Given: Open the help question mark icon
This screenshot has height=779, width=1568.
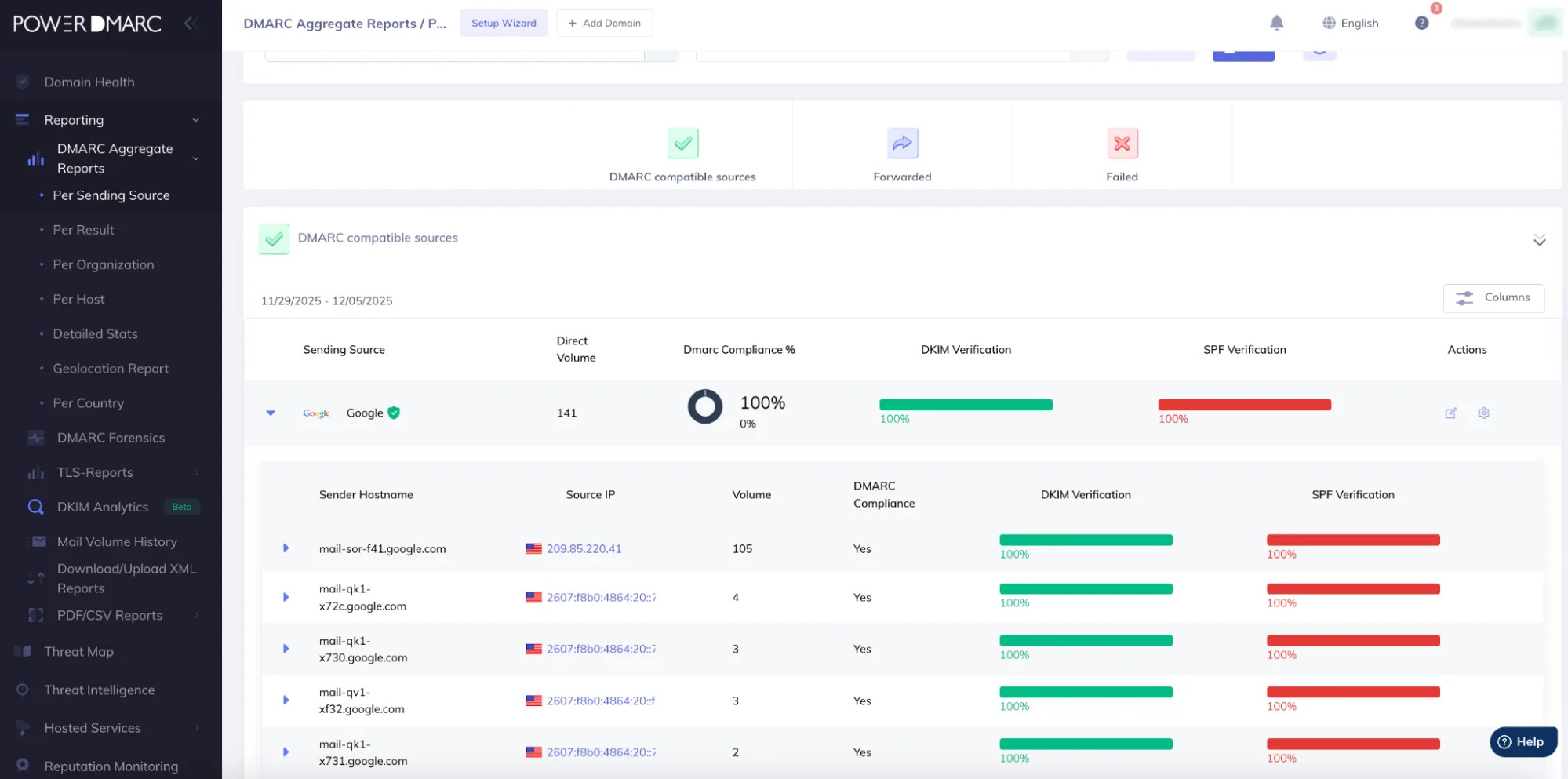Looking at the screenshot, I should point(1421,23).
